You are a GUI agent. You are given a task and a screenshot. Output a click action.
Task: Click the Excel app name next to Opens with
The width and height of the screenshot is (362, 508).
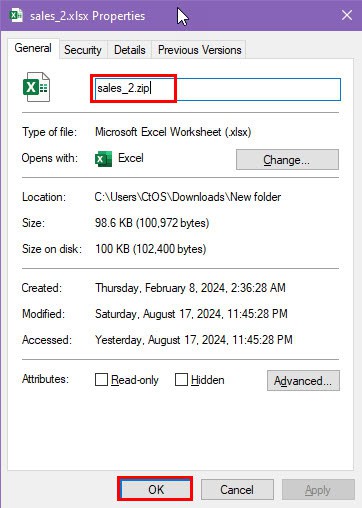(131, 158)
